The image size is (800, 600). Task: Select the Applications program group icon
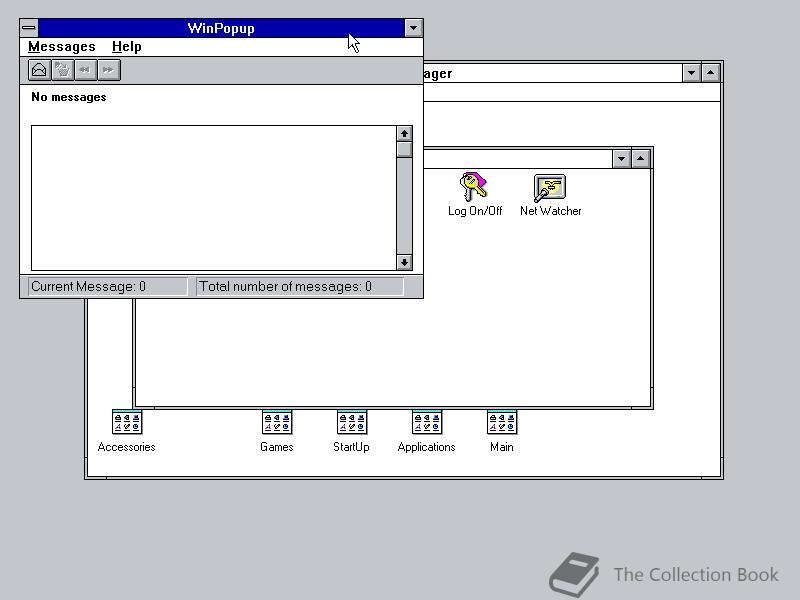(427, 431)
